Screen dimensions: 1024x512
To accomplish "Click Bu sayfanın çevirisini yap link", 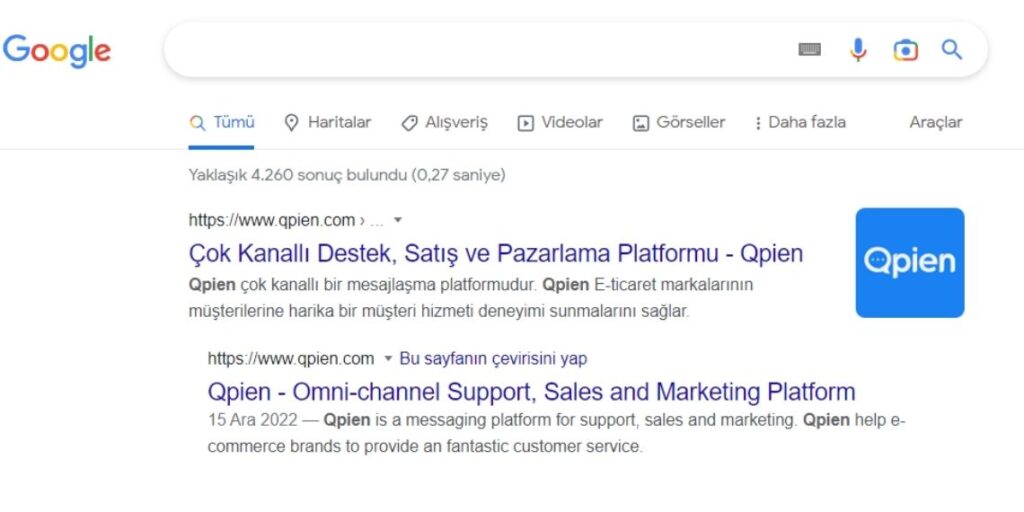I will coord(493,359).
